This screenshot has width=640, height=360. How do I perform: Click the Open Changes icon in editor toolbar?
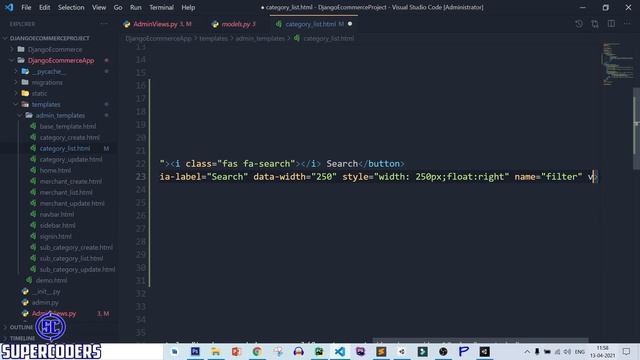click(x=595, y=24)
